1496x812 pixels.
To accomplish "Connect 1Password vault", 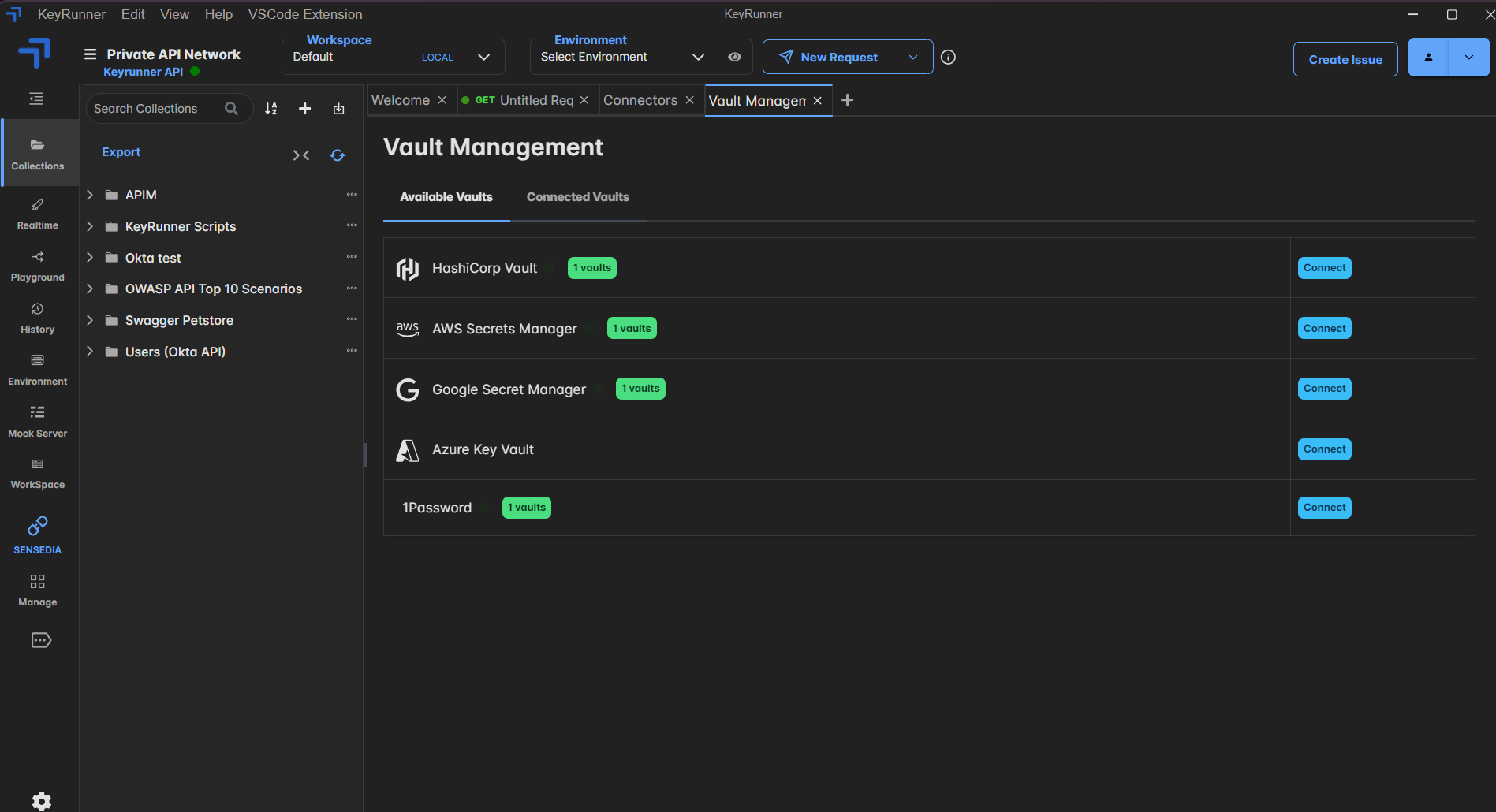I will point(1325,508).
